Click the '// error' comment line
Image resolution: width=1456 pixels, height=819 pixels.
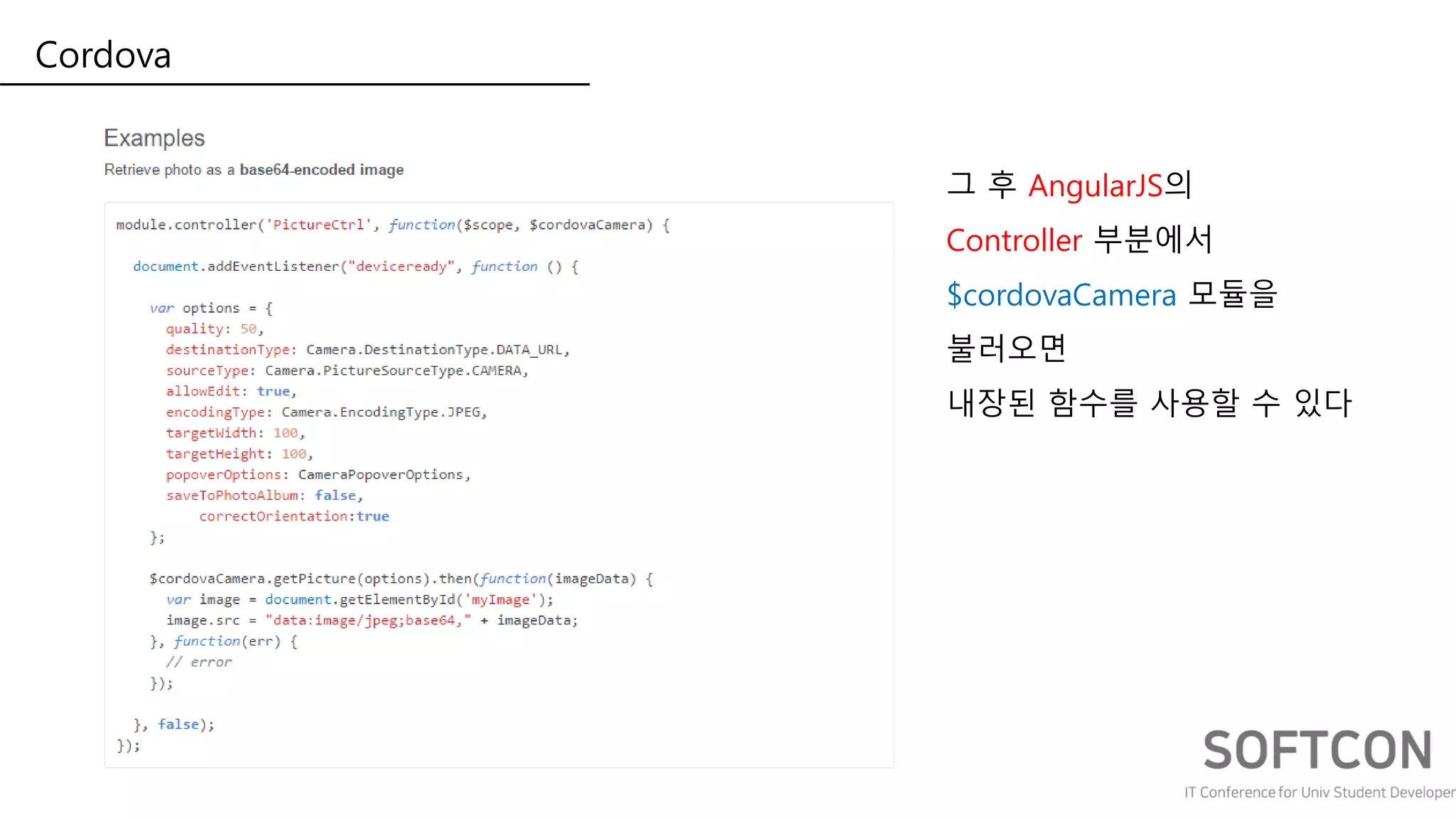(199, 662)
